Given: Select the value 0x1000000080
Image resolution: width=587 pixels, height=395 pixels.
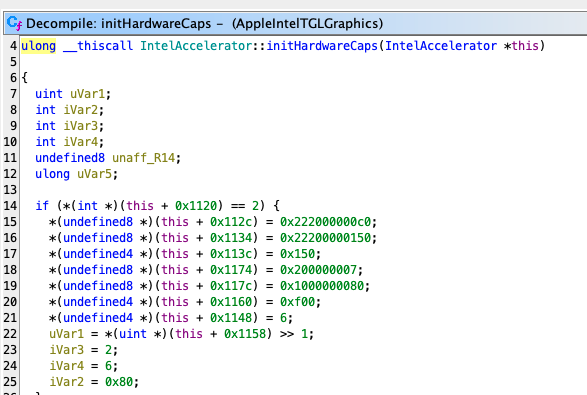Looking at the screenshot, I should click(x=322, y=286).
